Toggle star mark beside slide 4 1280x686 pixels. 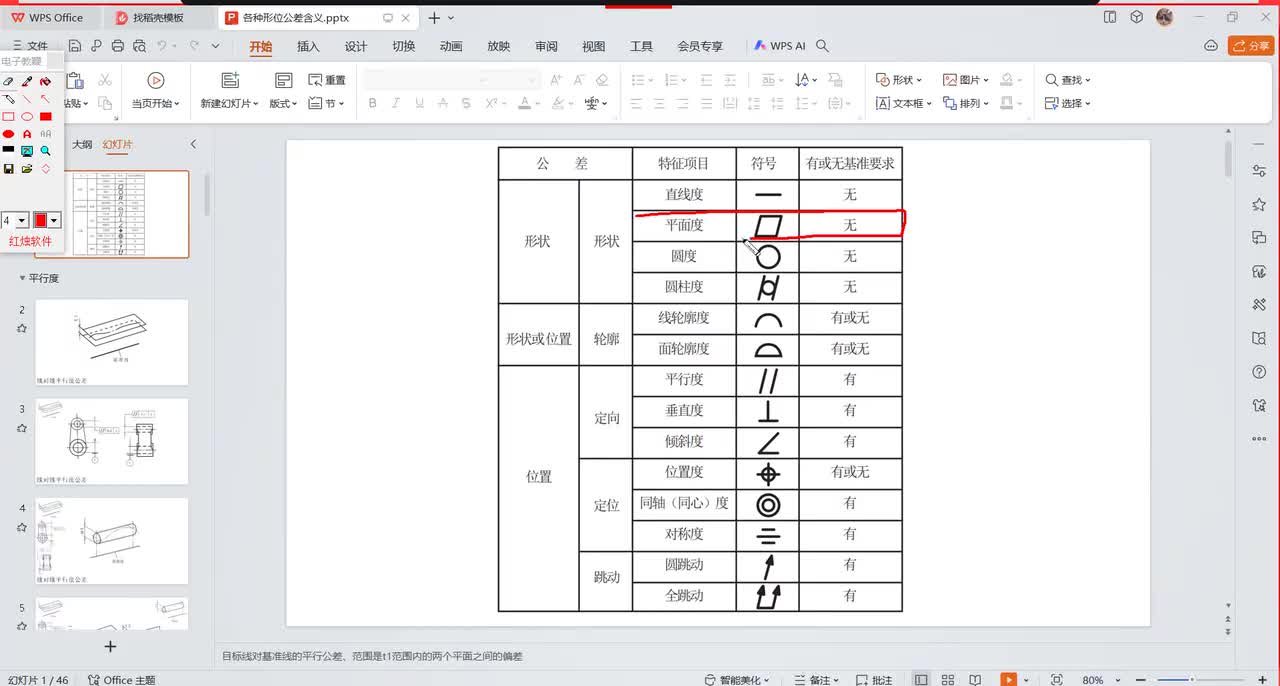22,526
